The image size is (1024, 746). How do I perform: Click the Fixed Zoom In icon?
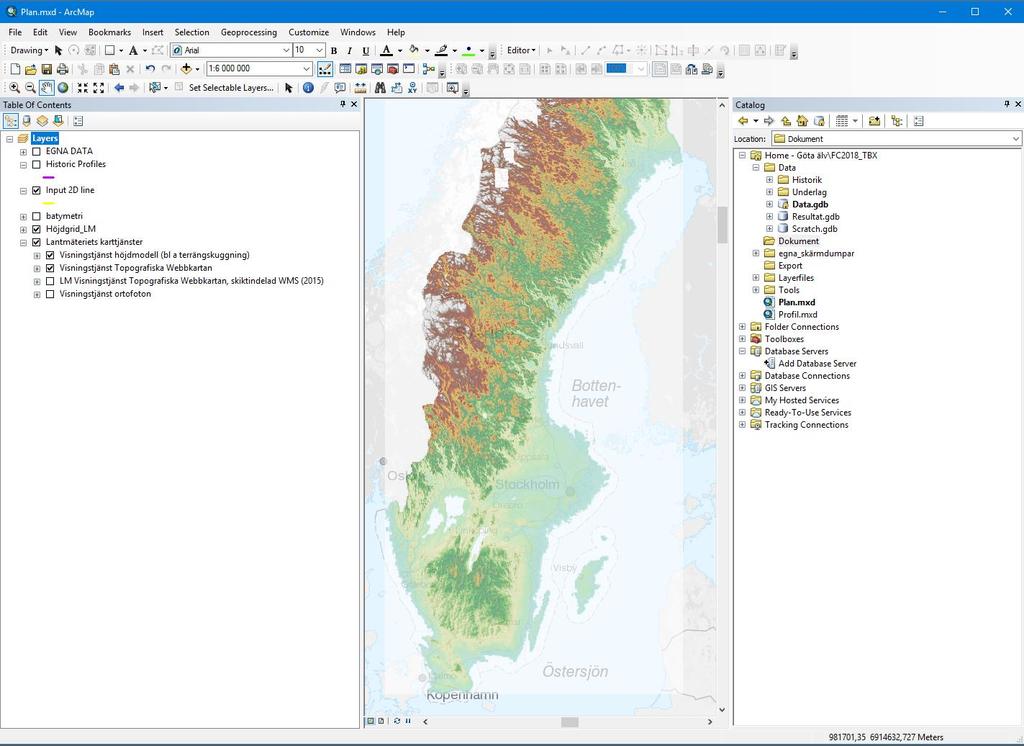[83, 88]
